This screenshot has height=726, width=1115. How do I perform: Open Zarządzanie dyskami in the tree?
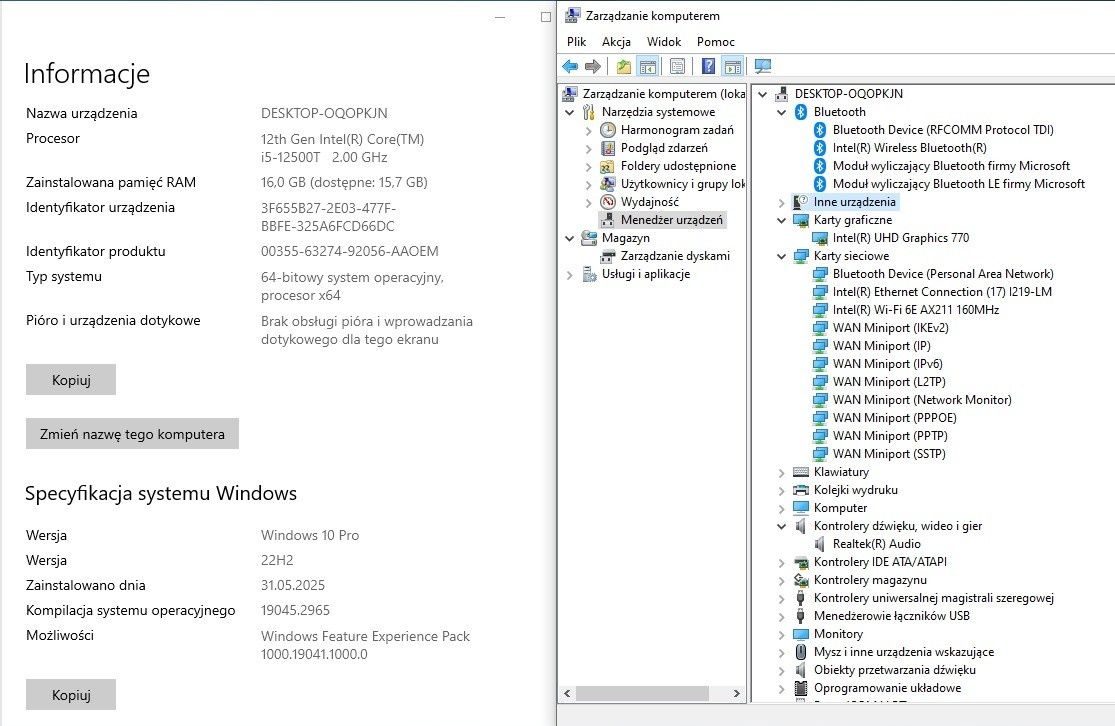point(675,256)
